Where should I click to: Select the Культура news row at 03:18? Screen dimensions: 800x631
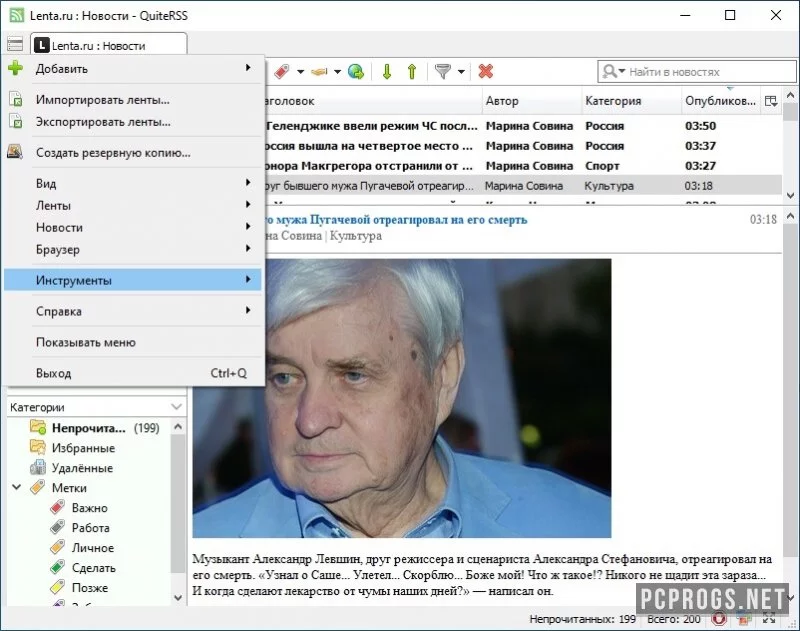[523, 186]
